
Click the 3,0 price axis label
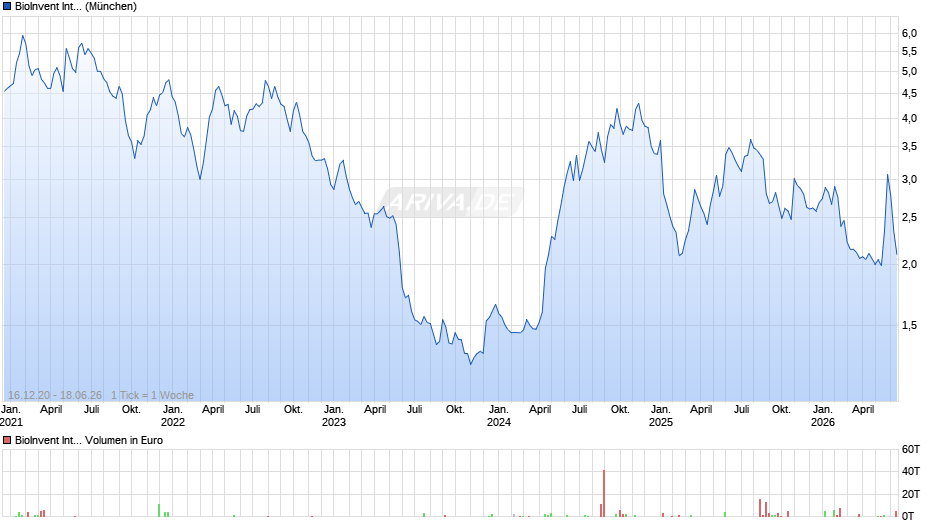(x=909, y=180)
